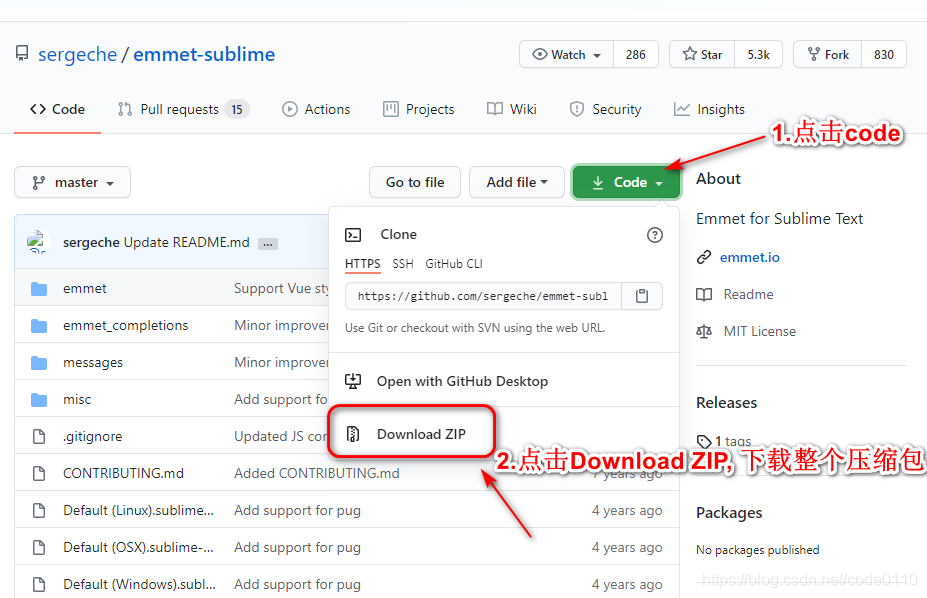Open the Releases heading link
This screenshot has height=598, width=927.
[727, 403]
